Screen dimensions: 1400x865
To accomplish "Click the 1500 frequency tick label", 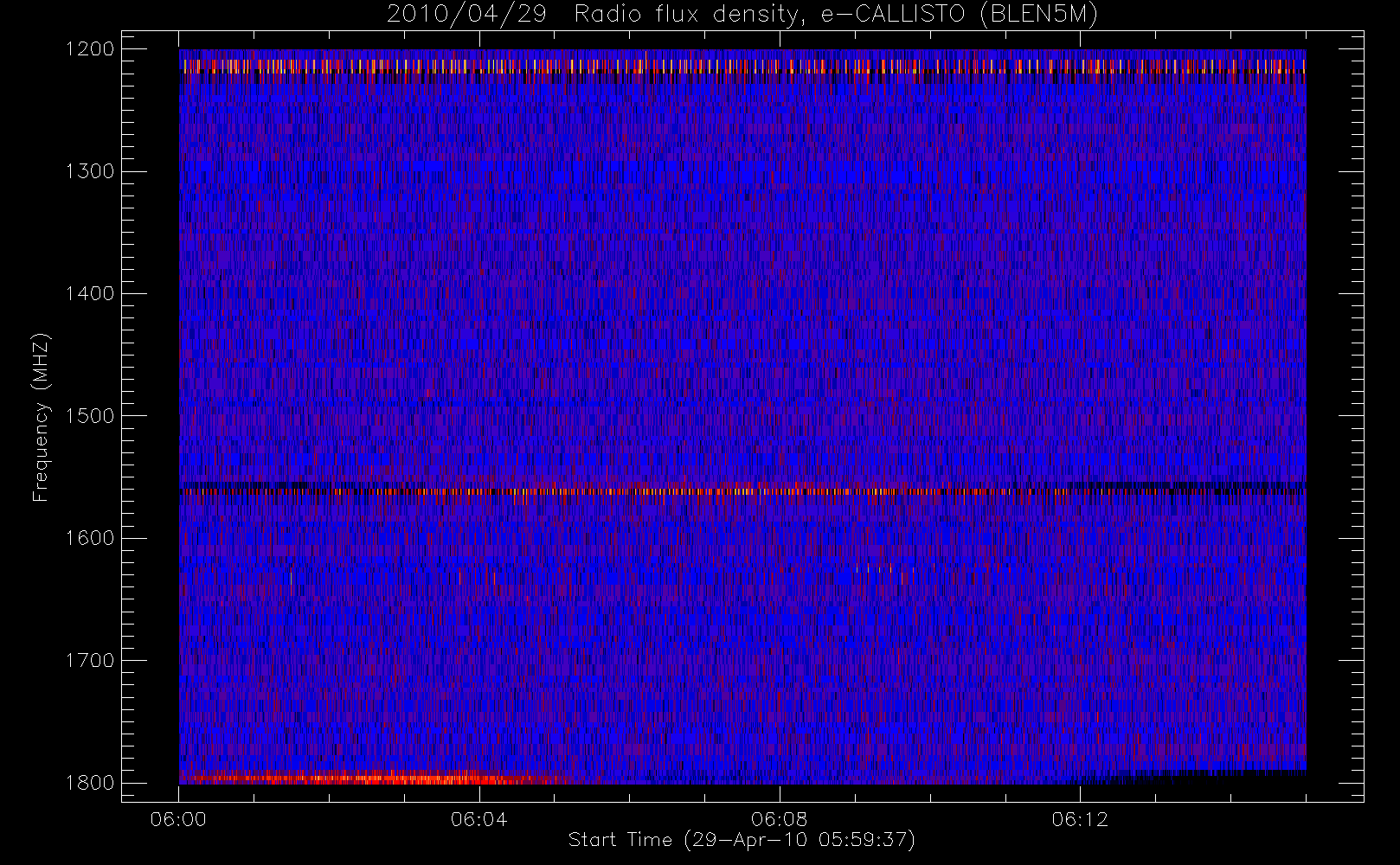I will (x=90, y=416).
